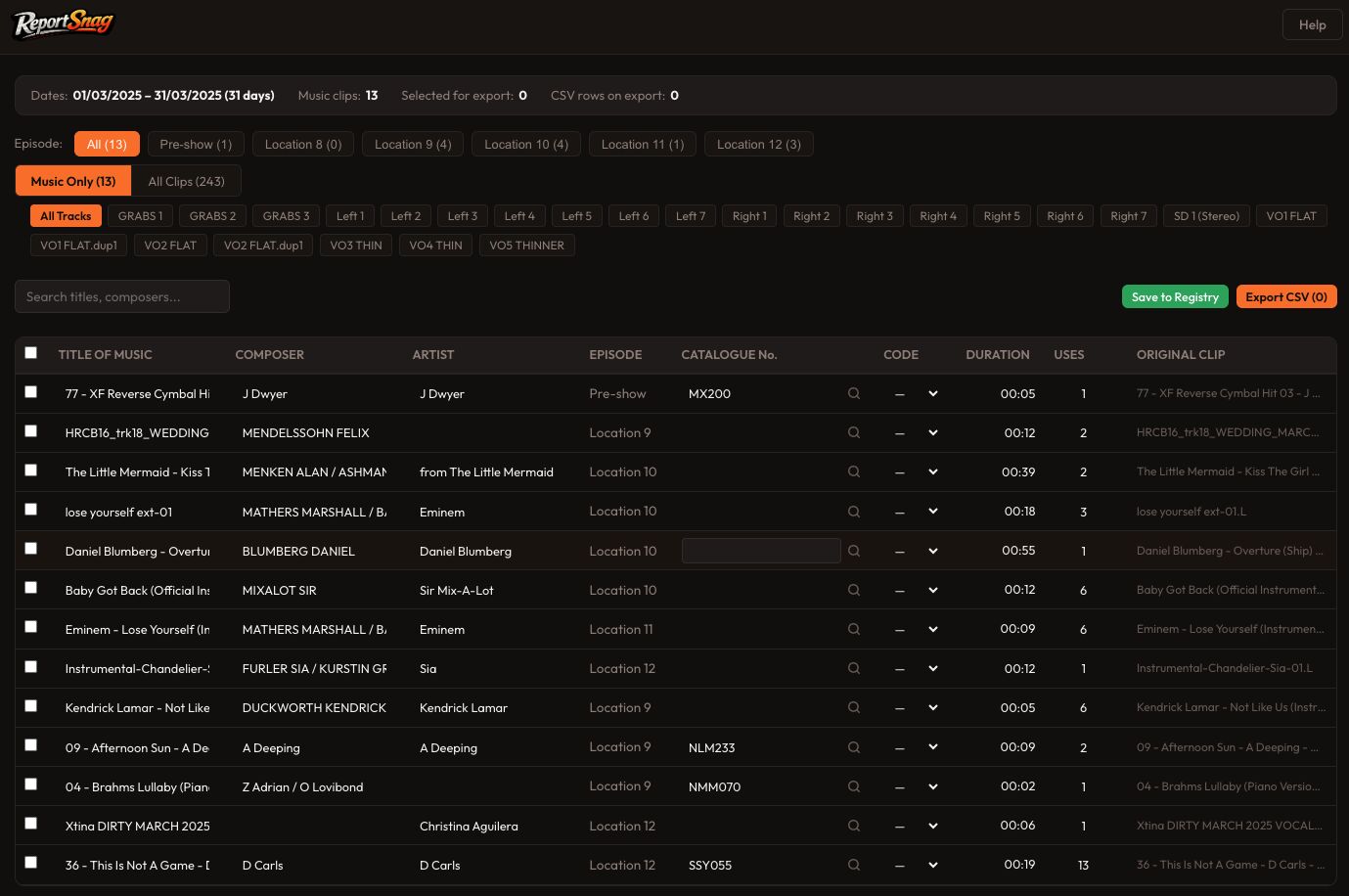This screenshot has width=1349, height=896.
Task: Open code dropdown in Location 11 Eminem row
Action: [x=917, y=629]
